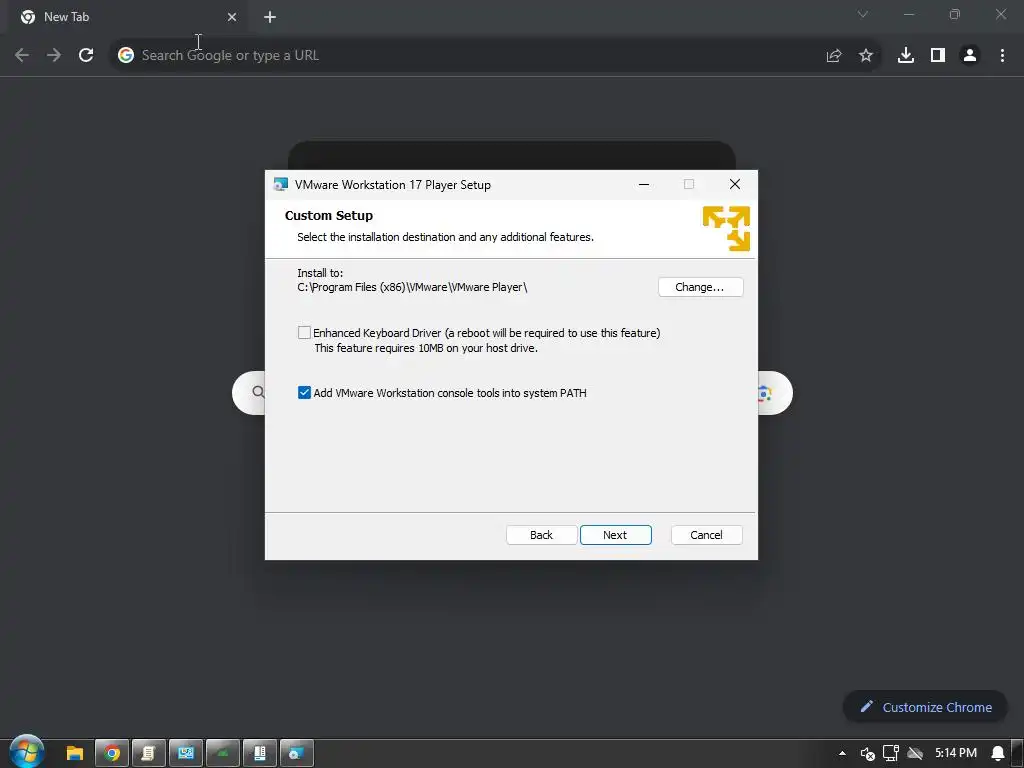Screen dimensions: 1024x768
Task: Click the green chart taskbar icon
Action: 223,754
